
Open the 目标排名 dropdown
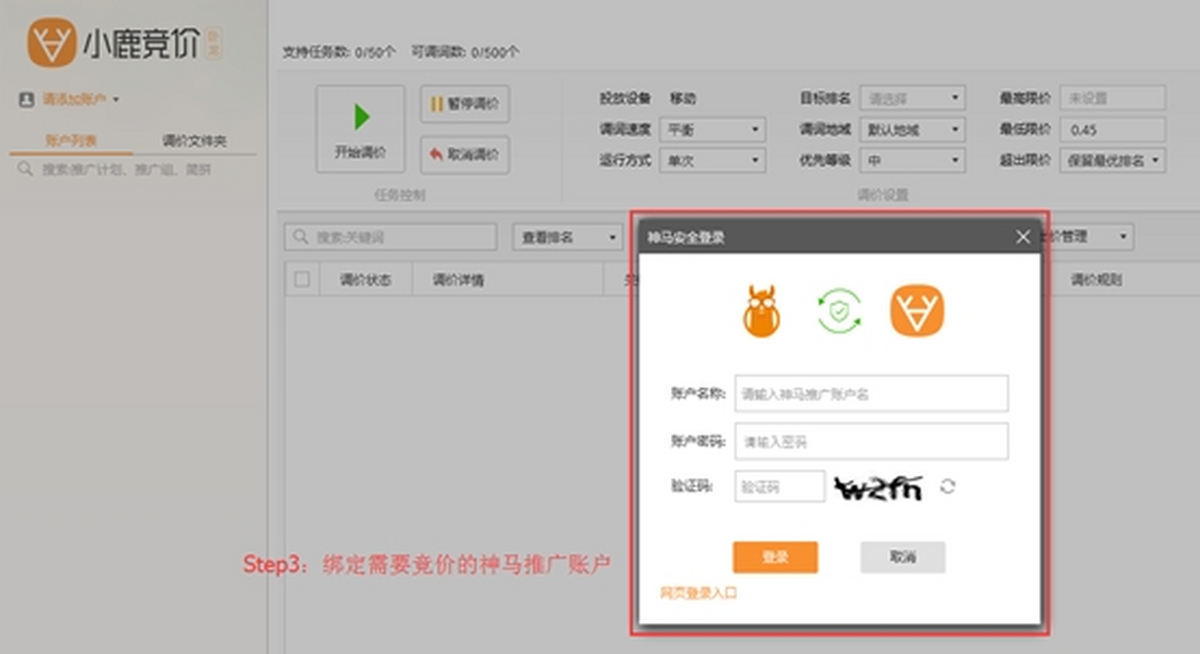click(912, 98)
